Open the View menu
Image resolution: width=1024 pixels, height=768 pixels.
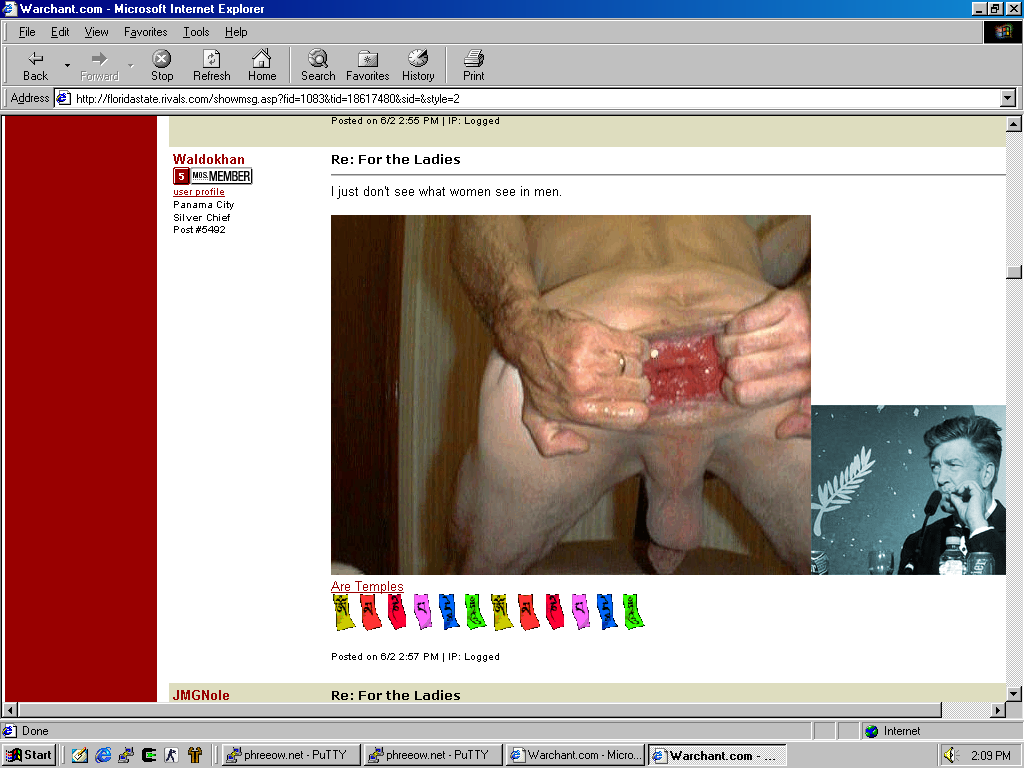pos(96,32)
